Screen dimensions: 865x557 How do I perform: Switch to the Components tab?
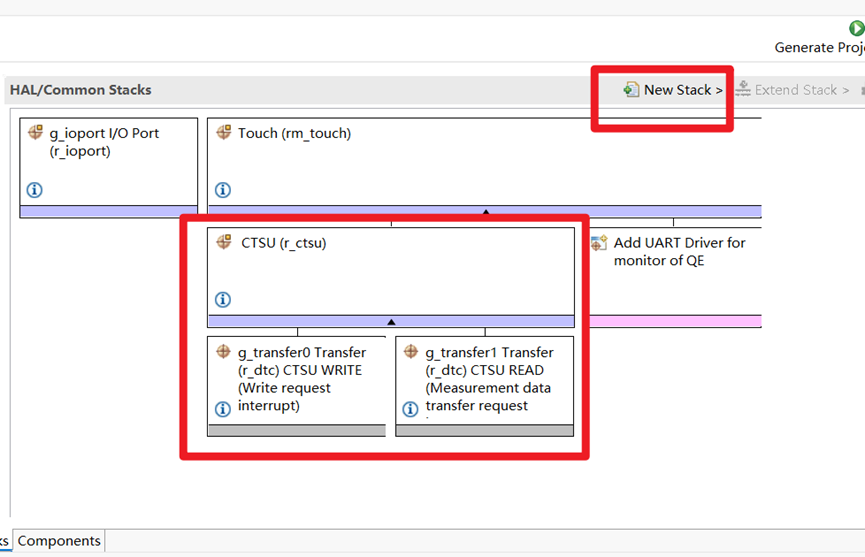[59, 540]
